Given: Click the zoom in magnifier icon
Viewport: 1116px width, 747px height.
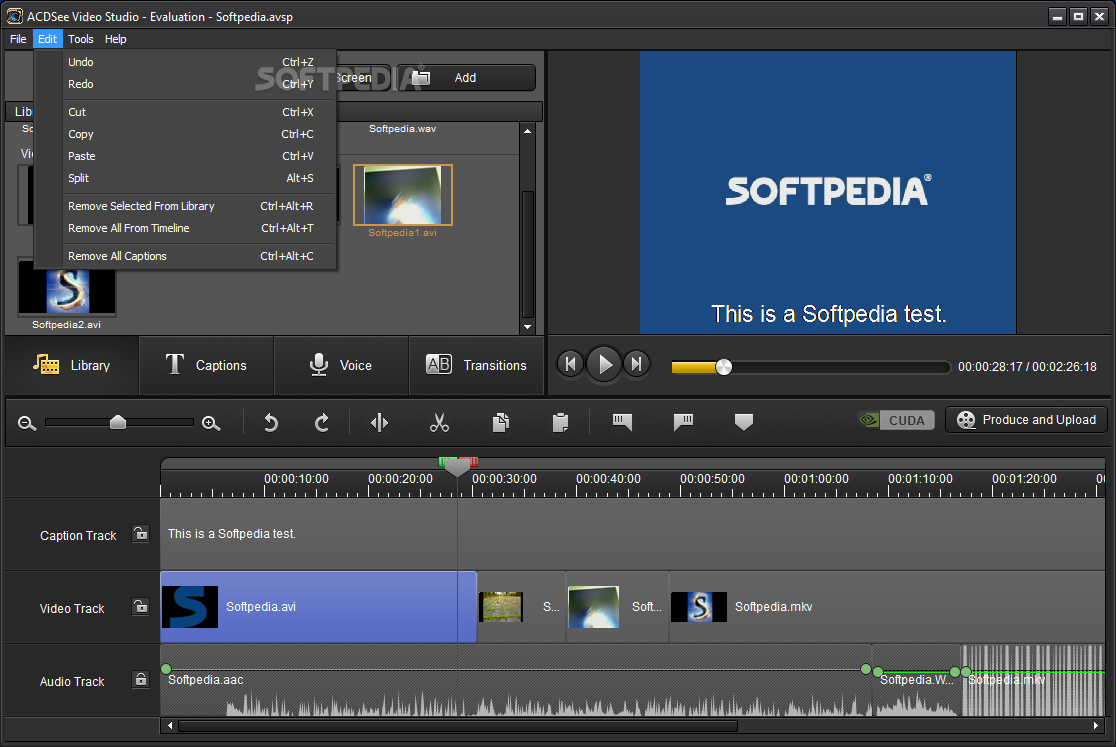Looking at the screenshot, I should pos(211,423).
